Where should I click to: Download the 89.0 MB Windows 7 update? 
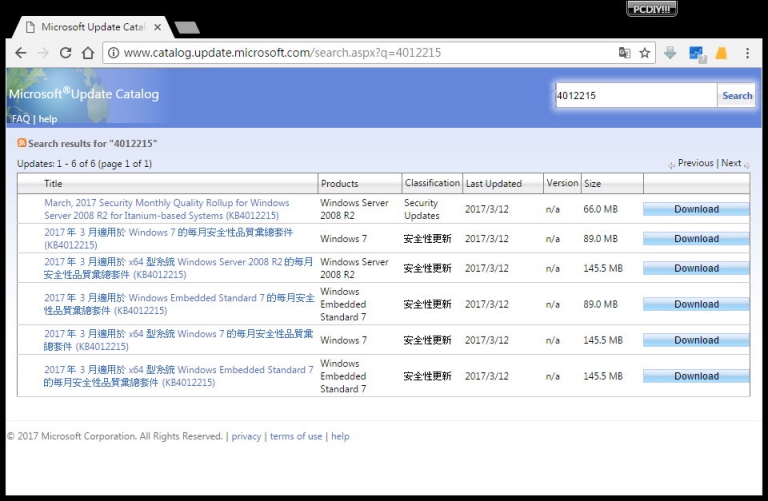696,239
